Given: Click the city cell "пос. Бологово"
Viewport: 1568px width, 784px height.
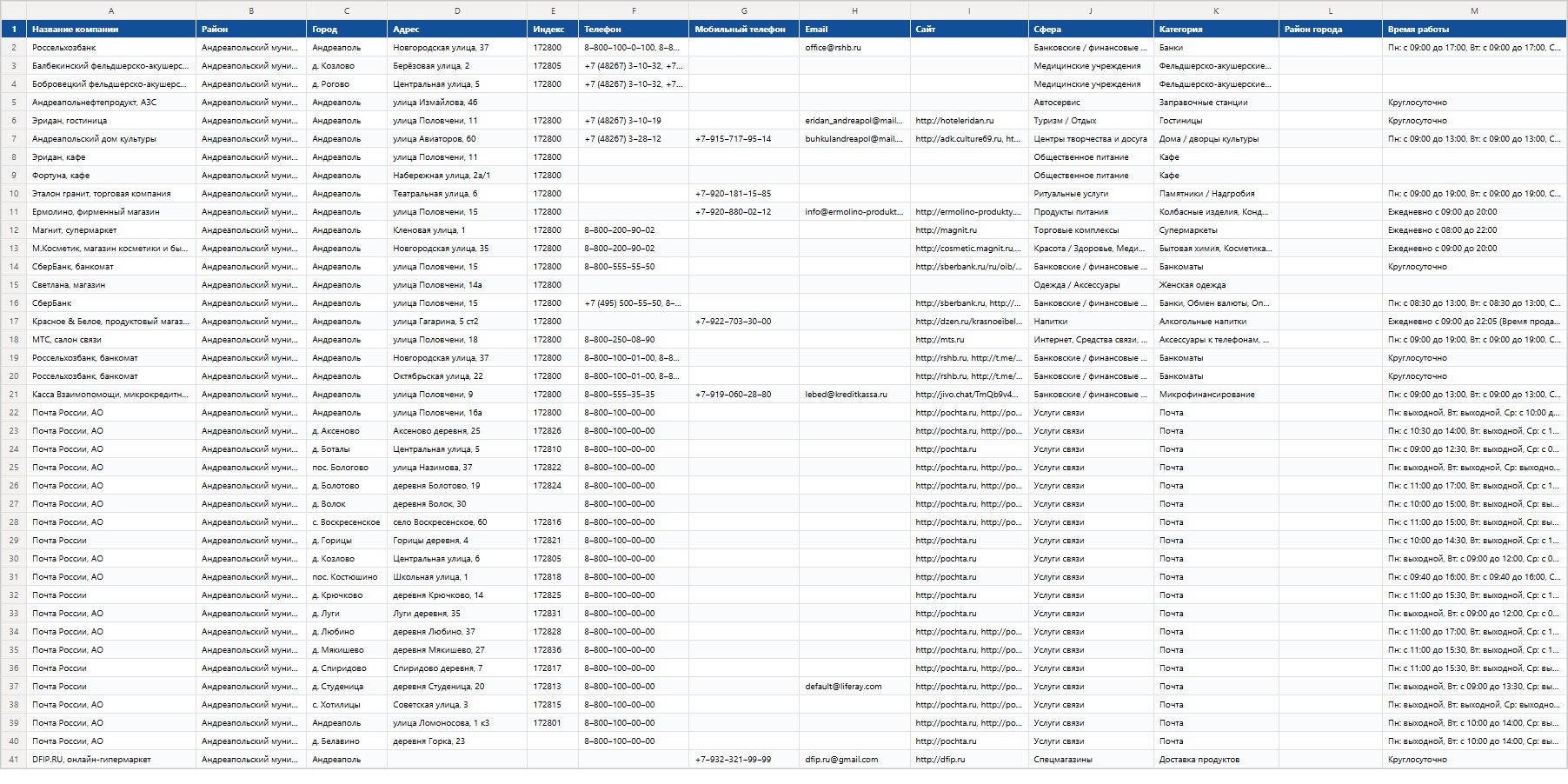Looking at the screenshot, I should (x=347, y=467).
